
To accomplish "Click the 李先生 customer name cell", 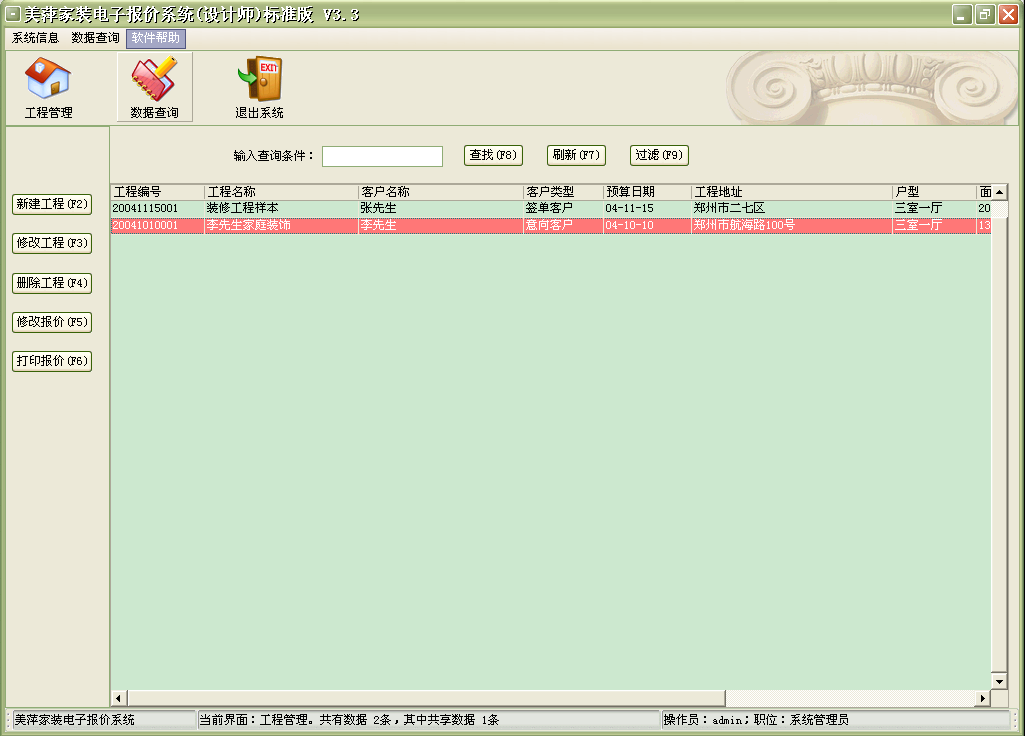I will pos(441,226).
